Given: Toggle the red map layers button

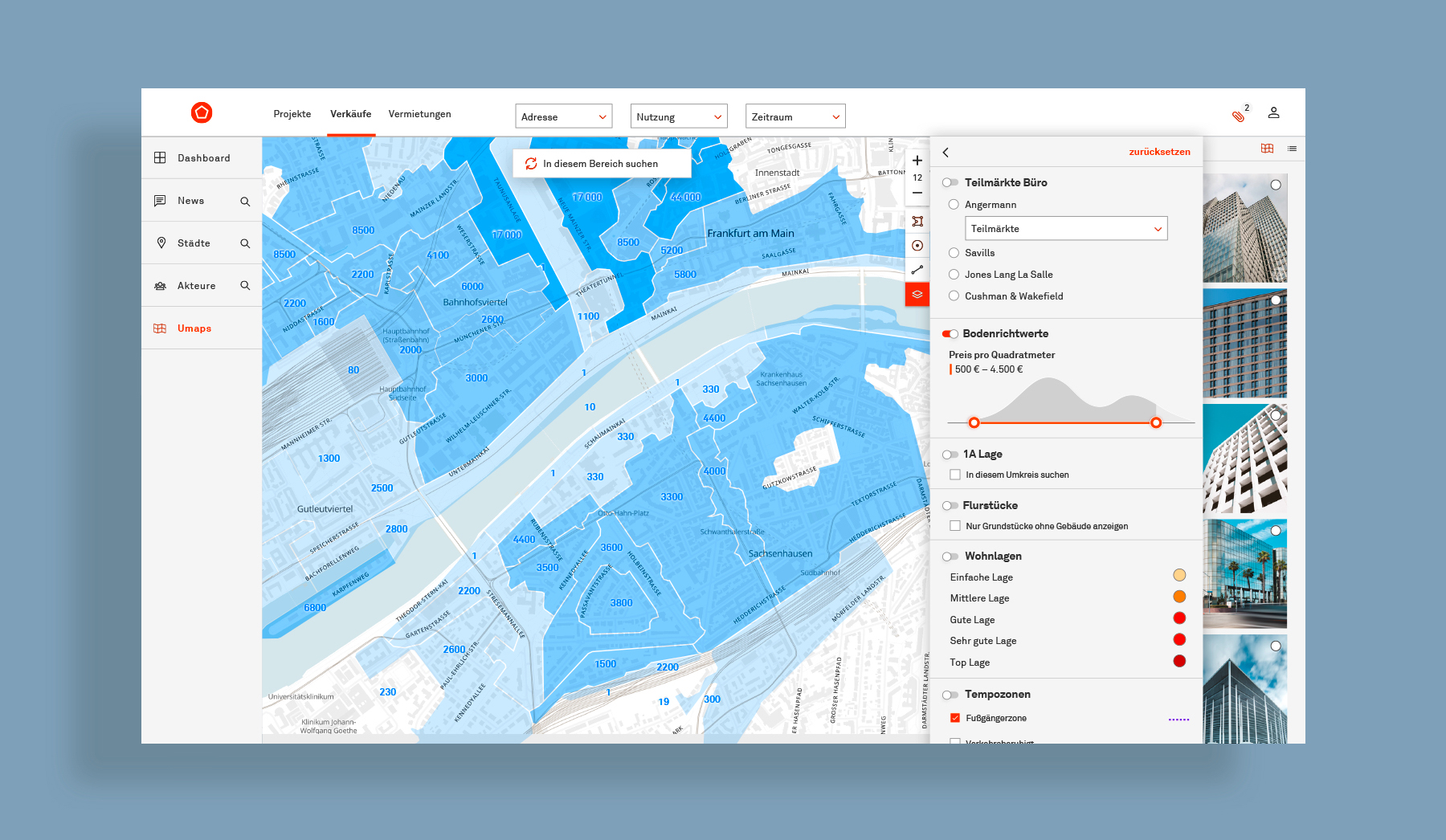Looking at the screenshot, I should (917, 294).
